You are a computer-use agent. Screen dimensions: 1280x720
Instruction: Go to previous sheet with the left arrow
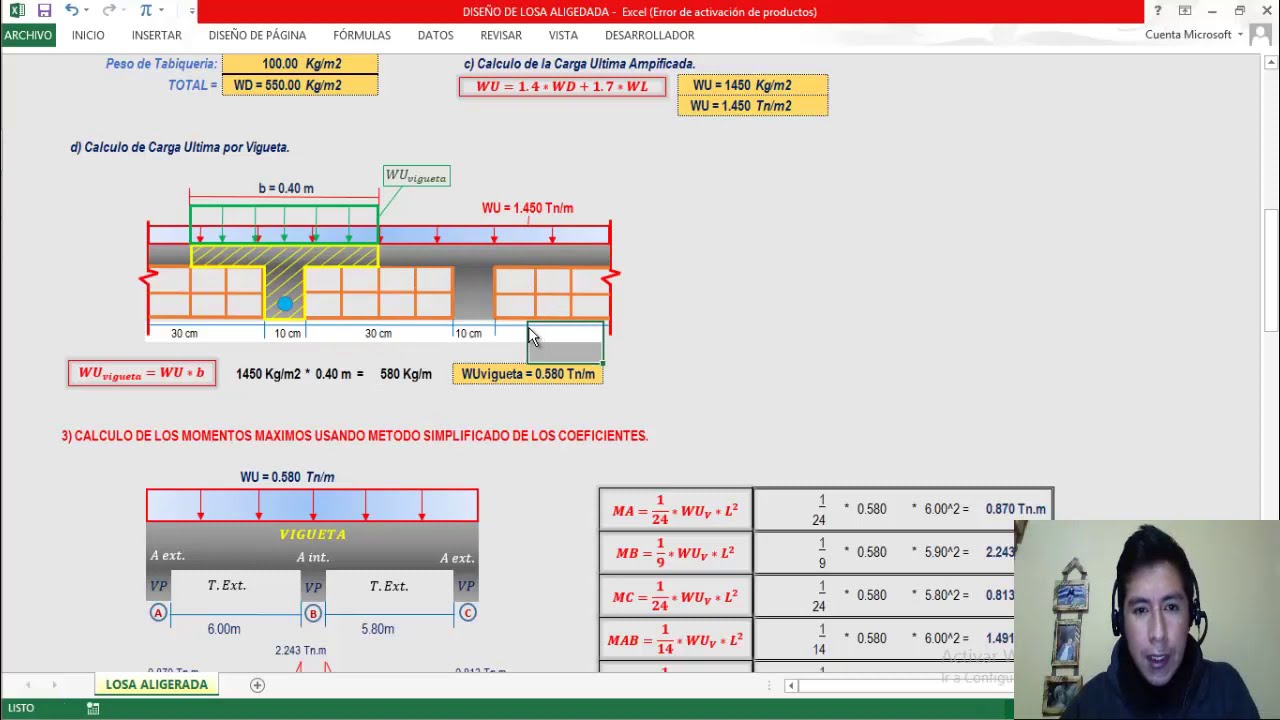pyautogui.click(x=28, y=685)
